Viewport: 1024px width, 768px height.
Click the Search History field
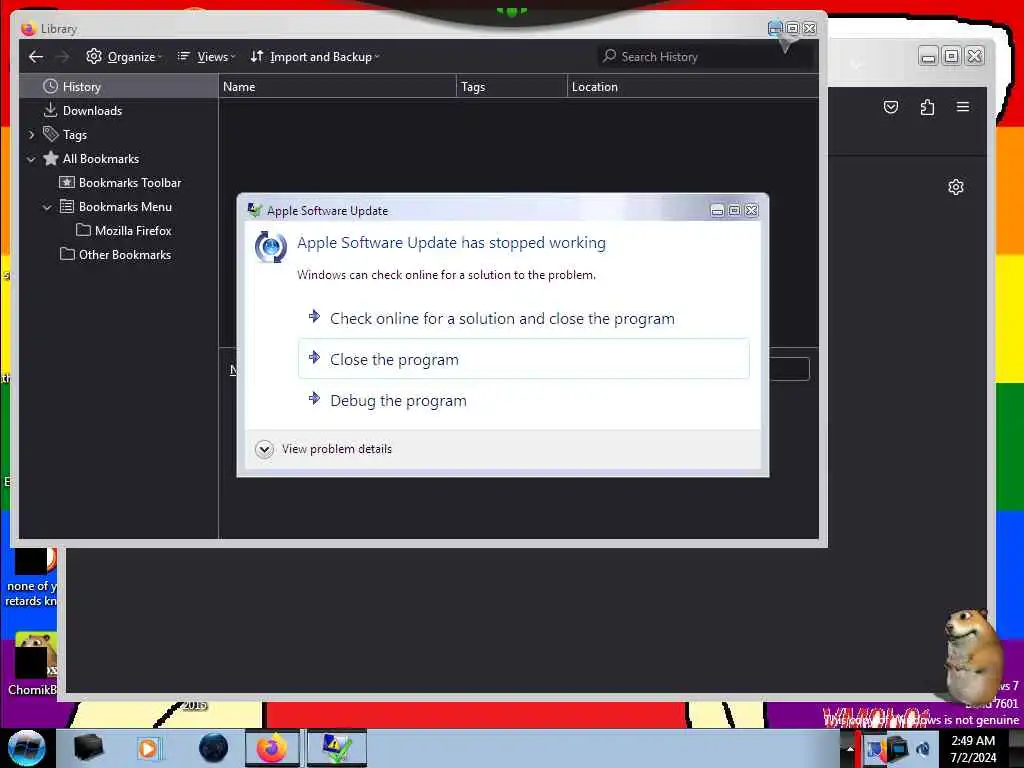[x=704, y=57]
